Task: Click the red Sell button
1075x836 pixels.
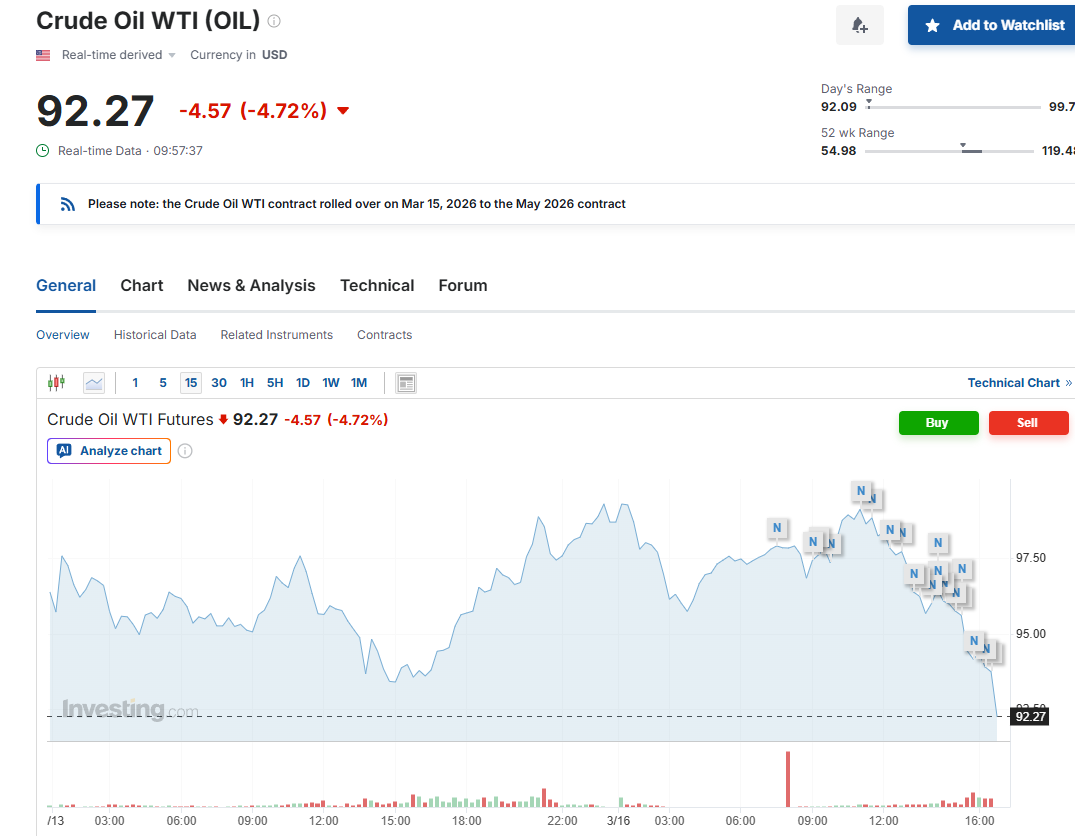Action: click(1028, 422)
